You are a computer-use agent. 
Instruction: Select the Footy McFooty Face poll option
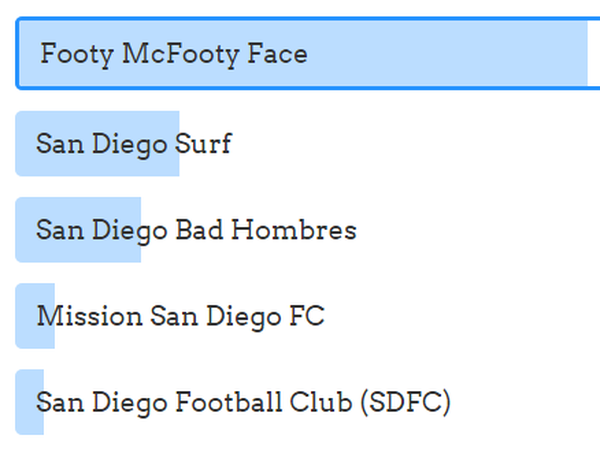tap(300, 54)
